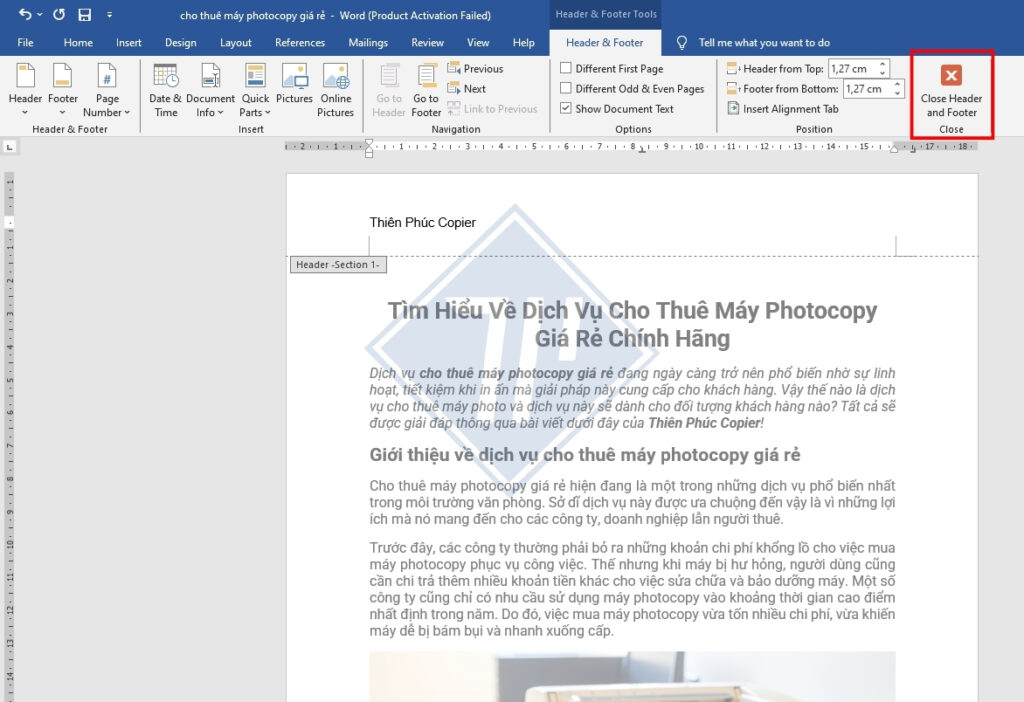Switch to the References tab
Screen dimensions: 1024x702
(x=300, y=42)
